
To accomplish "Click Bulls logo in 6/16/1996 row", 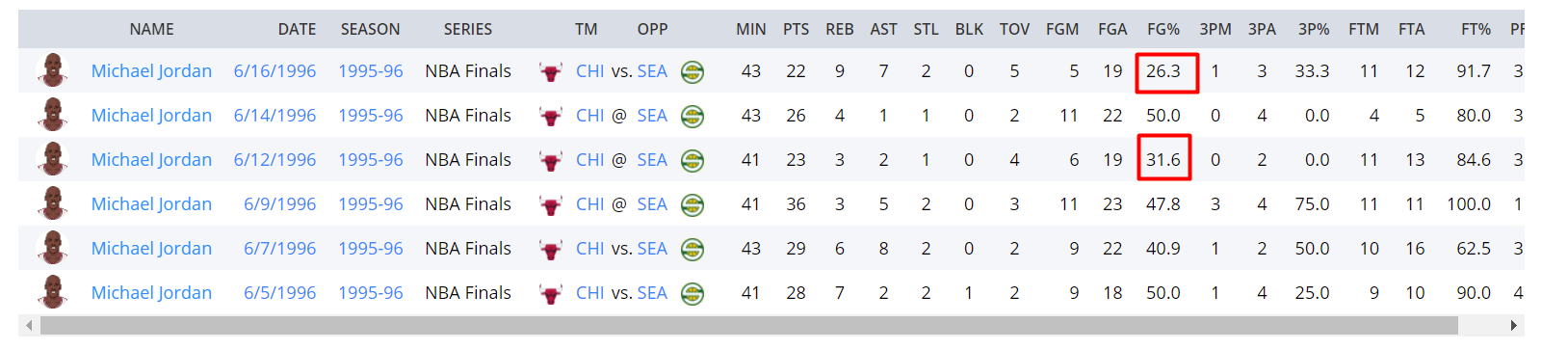I will [551, 72].
